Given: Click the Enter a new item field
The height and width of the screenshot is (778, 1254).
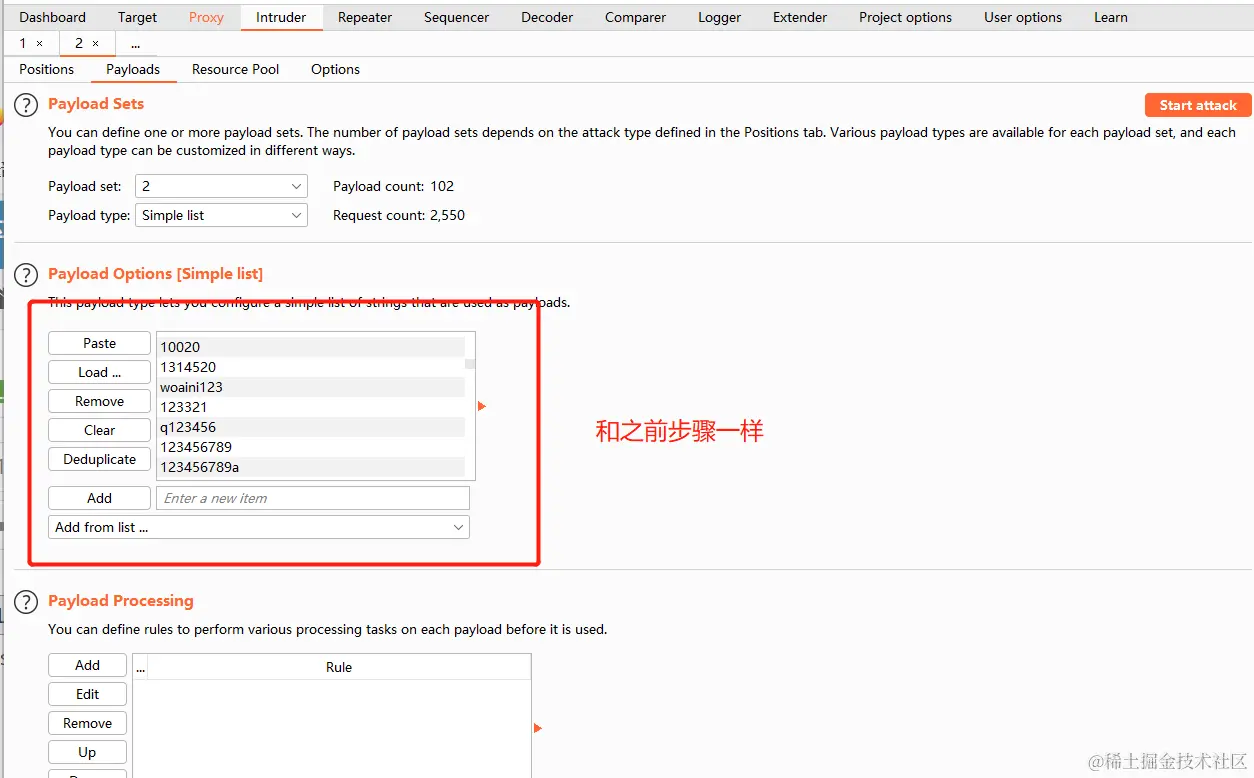Looking at the screenshot, I should click(x=312, y=497).
